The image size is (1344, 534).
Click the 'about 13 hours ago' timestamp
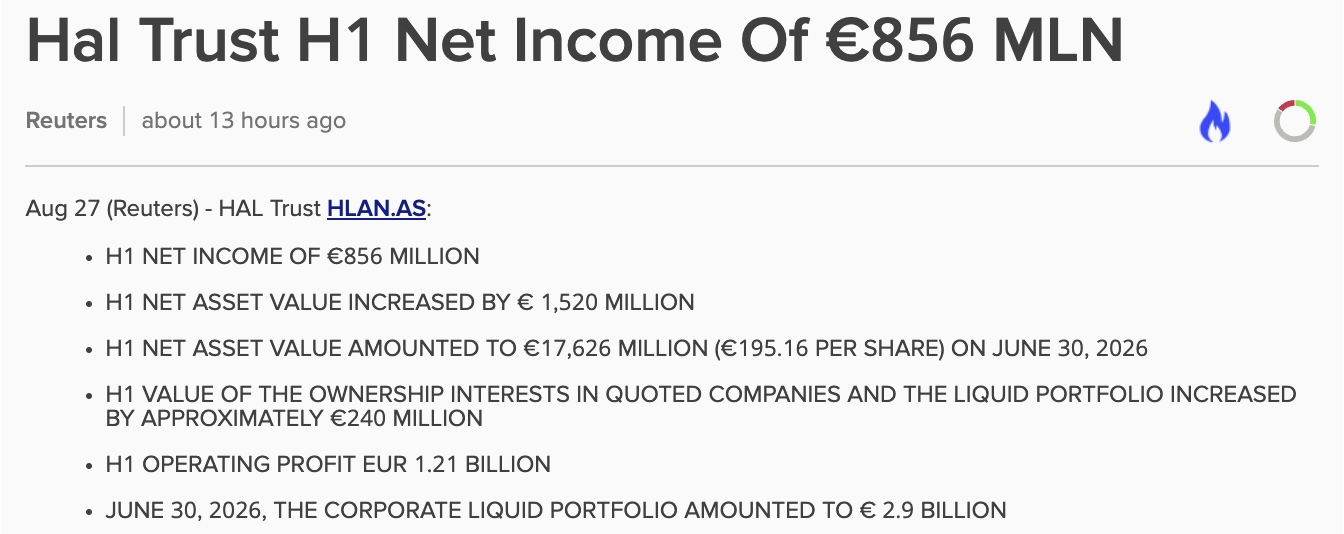244,121
